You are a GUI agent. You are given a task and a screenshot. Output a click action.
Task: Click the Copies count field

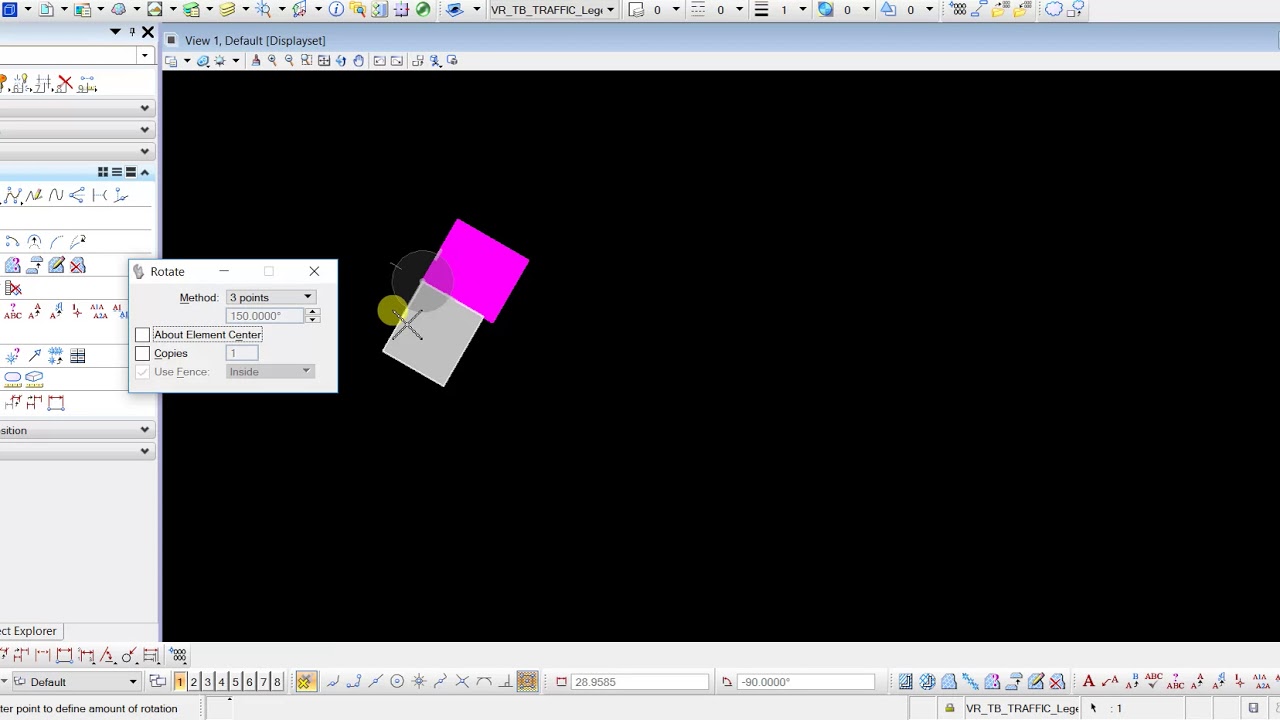tap(242, 353)
